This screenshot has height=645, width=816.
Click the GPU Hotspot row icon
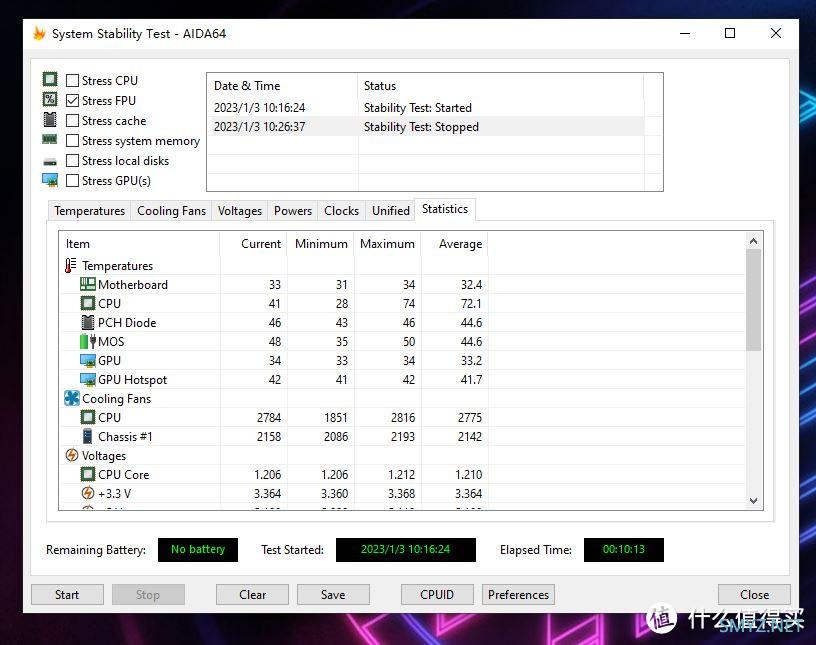click(x=88, y=380)
